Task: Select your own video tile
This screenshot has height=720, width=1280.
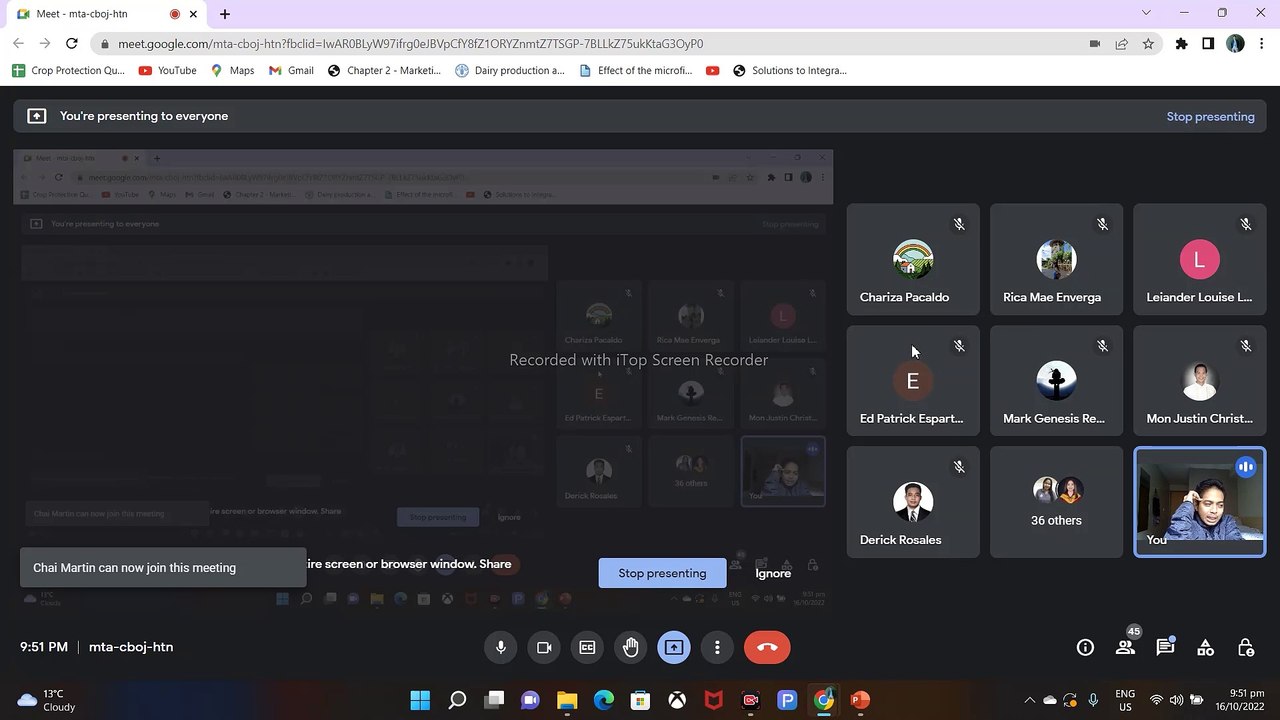Action: pos(1199,502)
